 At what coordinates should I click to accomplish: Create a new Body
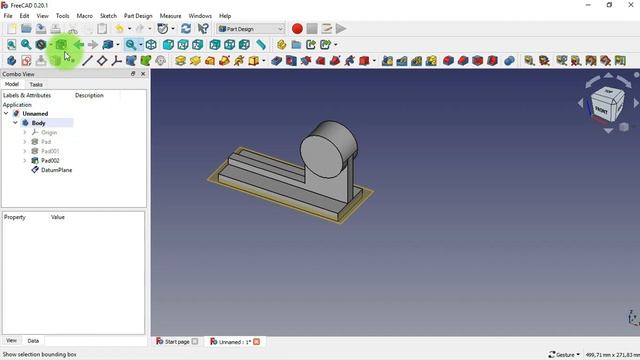pyautogui.click(x=11, y=61)
